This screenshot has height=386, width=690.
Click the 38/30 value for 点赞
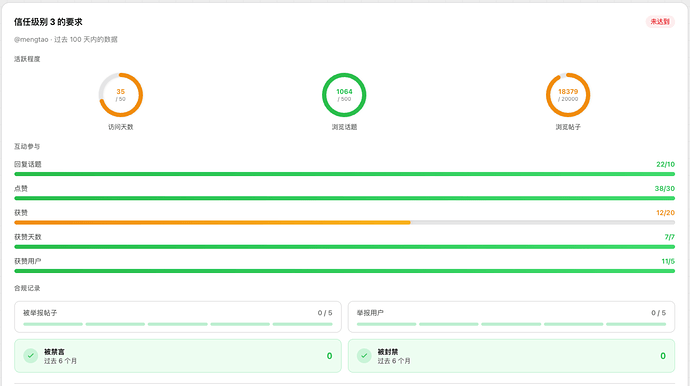664,188
